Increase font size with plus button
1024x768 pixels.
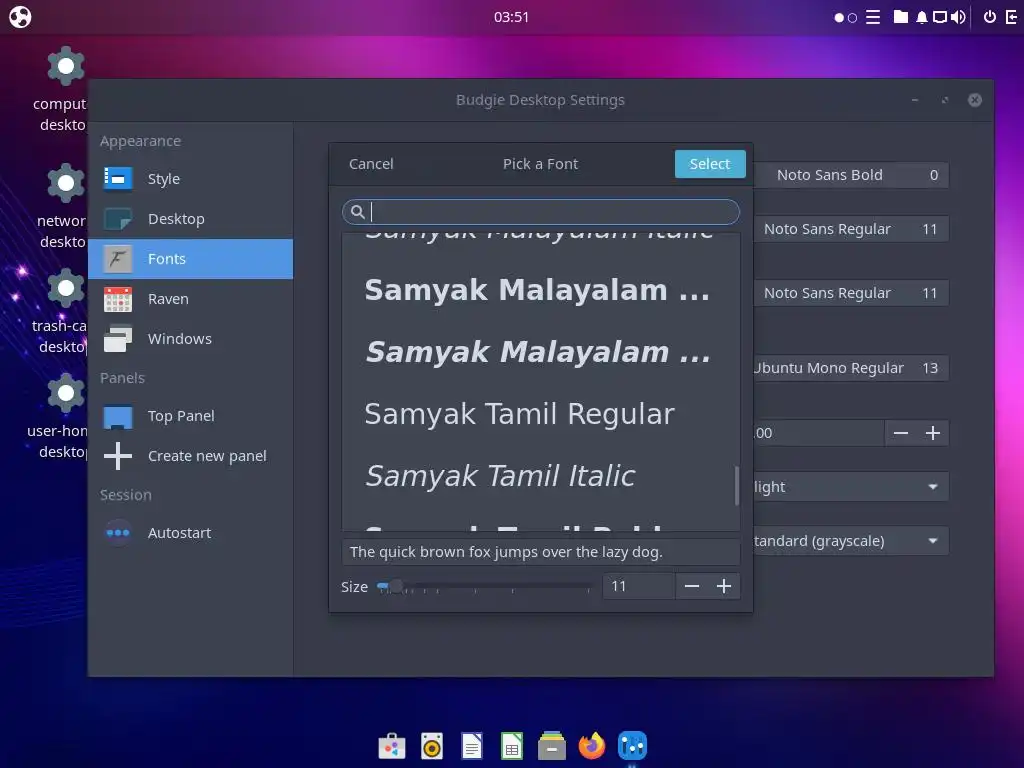point(724,586)
